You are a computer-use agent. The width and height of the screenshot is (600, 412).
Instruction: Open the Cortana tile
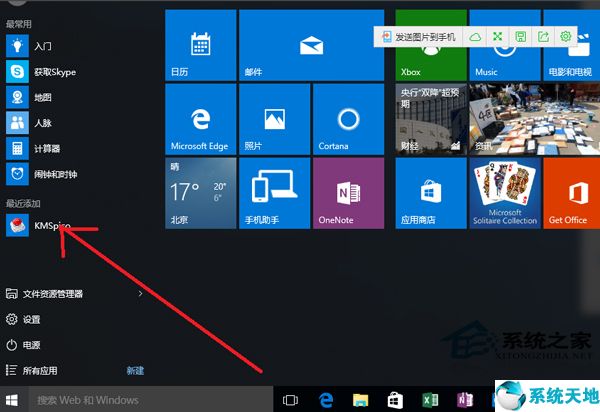tap(348, 119)
